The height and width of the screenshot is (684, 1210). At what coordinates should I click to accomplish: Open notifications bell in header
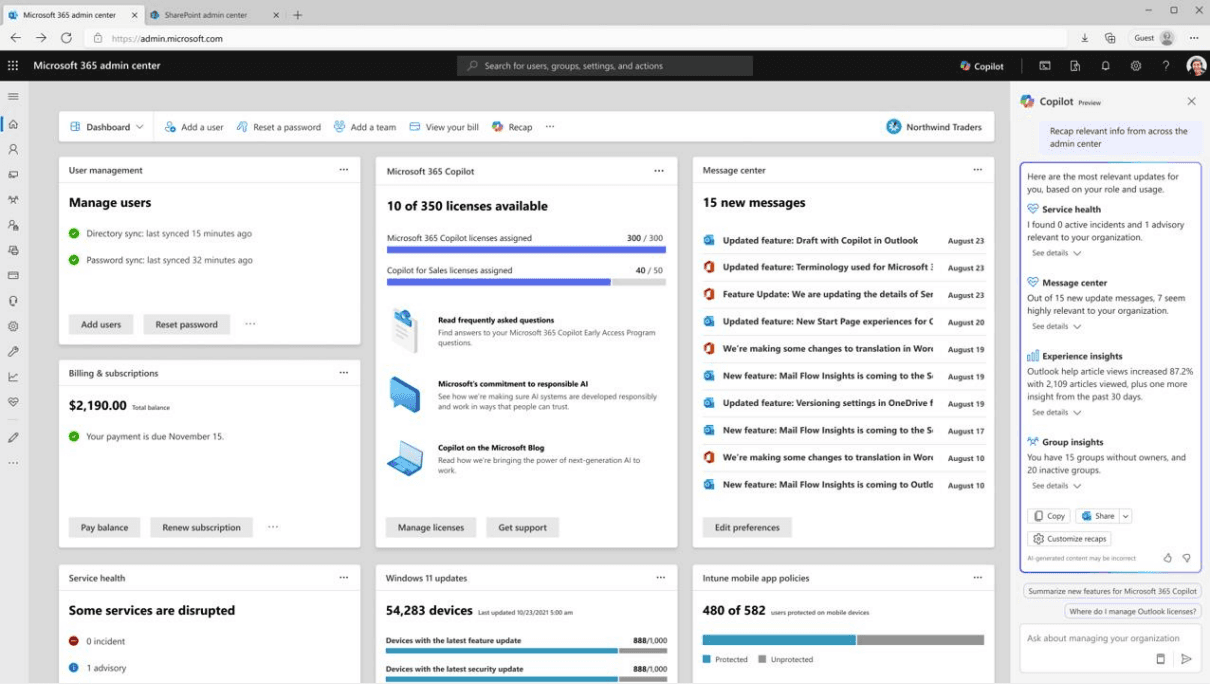(x=1105, y=66)
